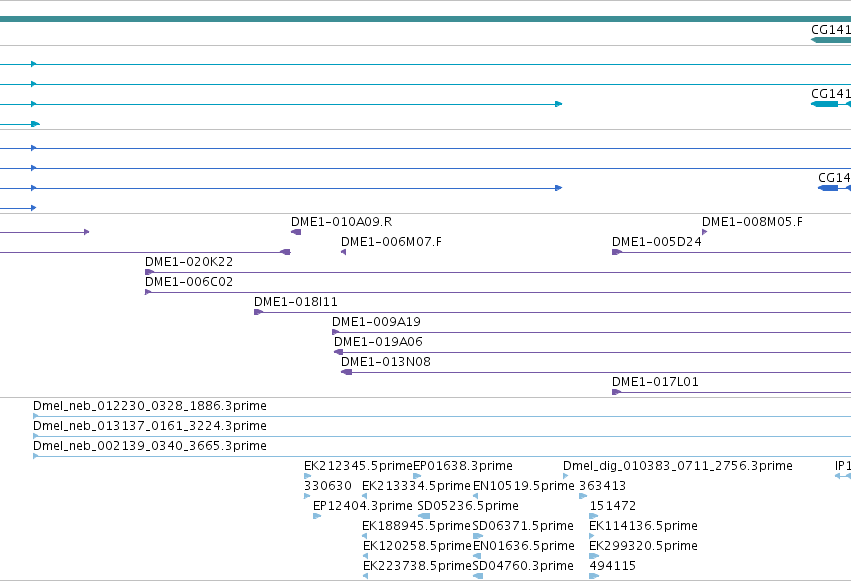
Task: Select DME1-009A19 in the purple track
Action: point(377,322)
